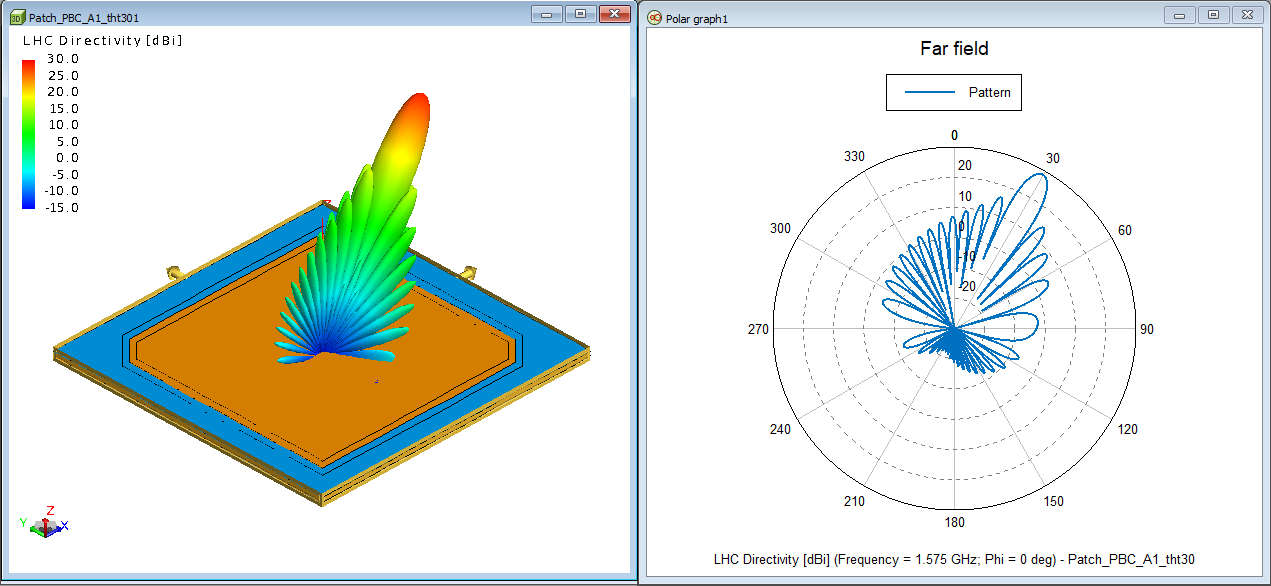Click the Pattern legend entry
This screenshot has width=1271, height=586.
[954, 93]
